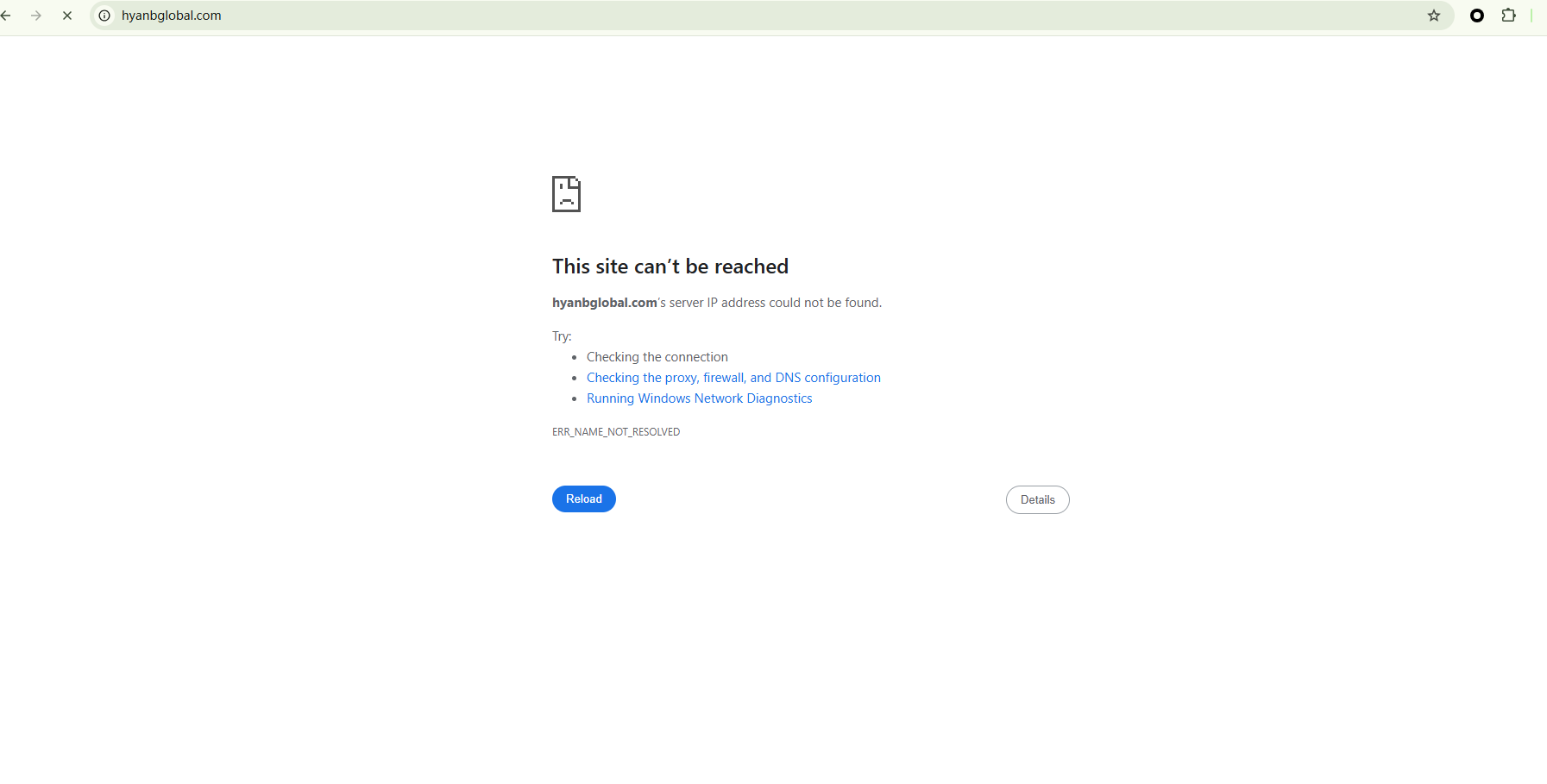Open proxy, firewall, and DNS configuration link
1547x784 pixels.
click(x=733, y=378)
